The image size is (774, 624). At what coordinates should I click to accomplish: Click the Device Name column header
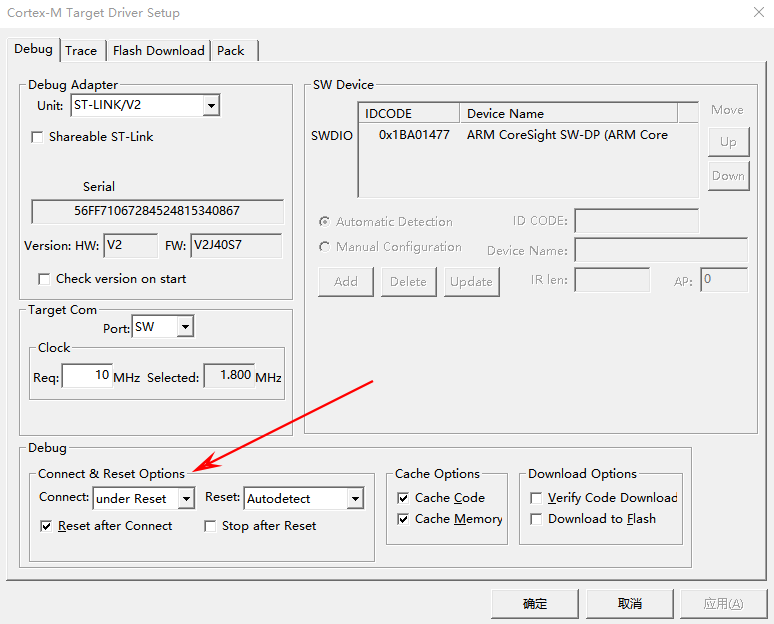pos(569,114)
